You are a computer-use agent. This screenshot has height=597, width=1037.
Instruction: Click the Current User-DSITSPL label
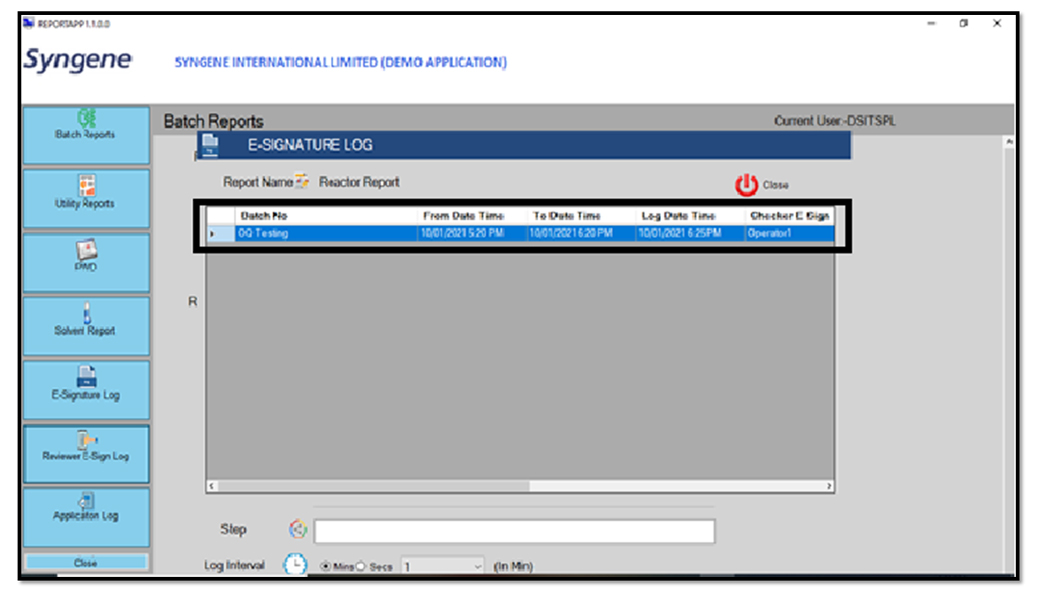[835, 121]
